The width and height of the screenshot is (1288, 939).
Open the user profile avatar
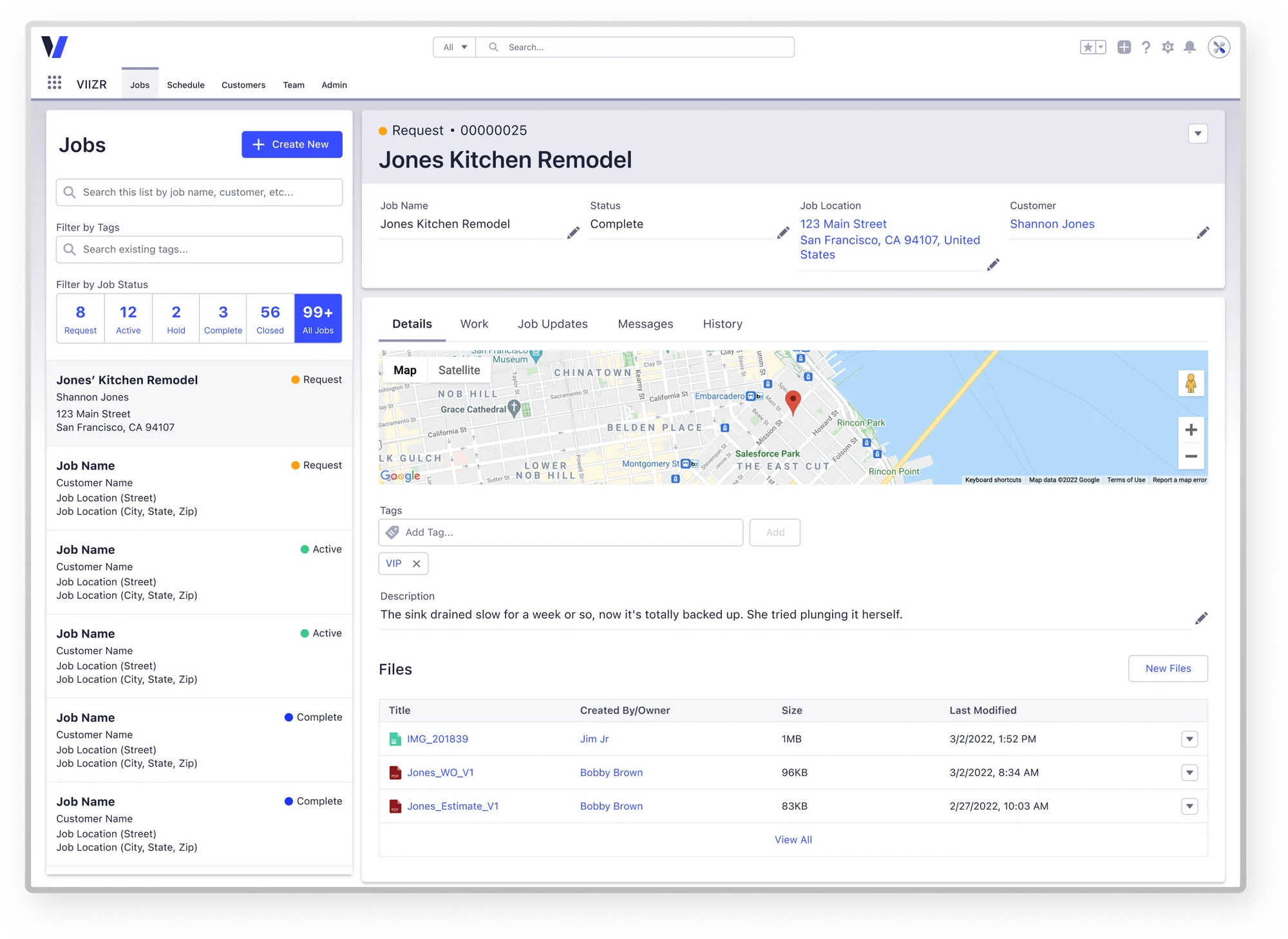(1218, 47)
